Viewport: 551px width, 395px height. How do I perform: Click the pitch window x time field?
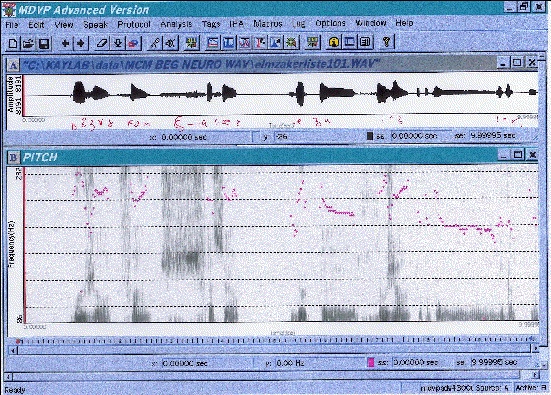tap(206, 363)
